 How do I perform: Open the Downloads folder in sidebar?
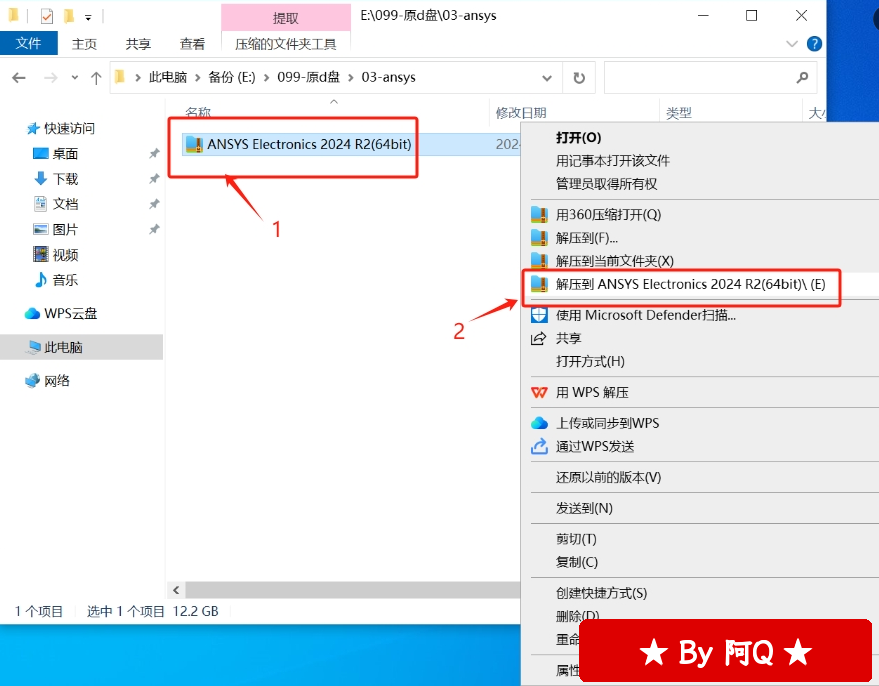point(65,179)
